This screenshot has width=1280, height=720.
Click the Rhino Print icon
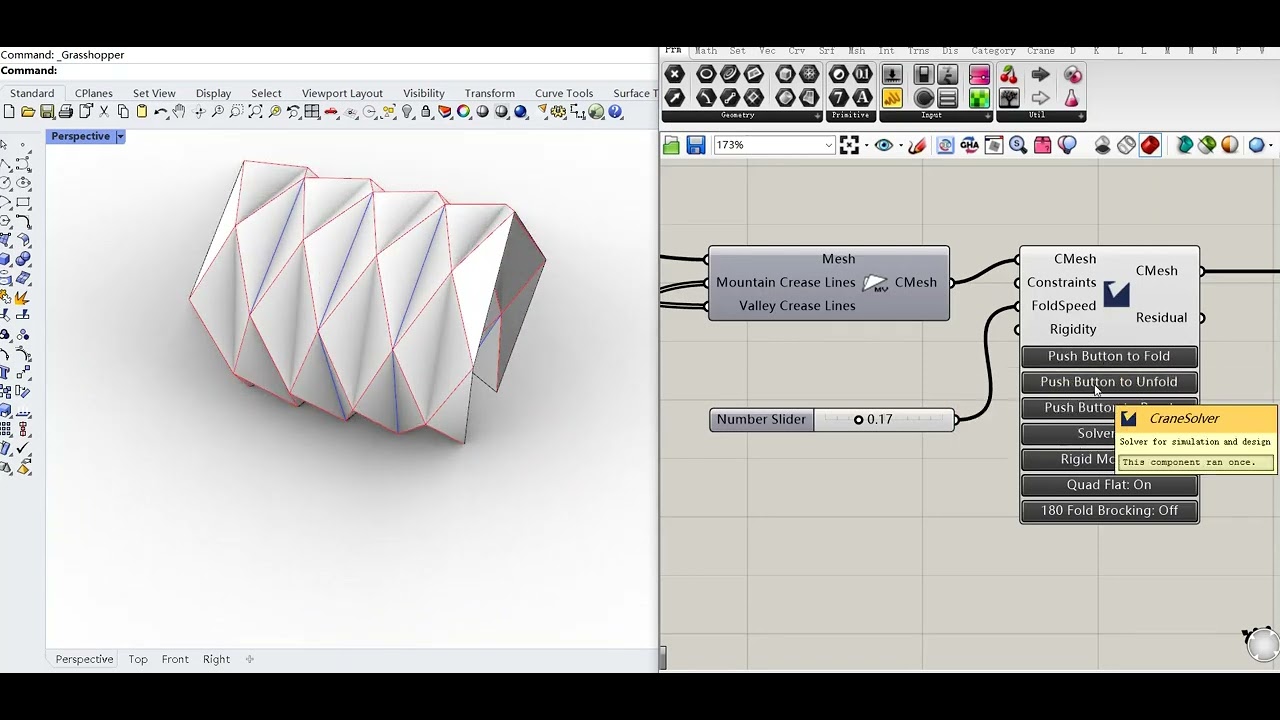coord(66,112)
